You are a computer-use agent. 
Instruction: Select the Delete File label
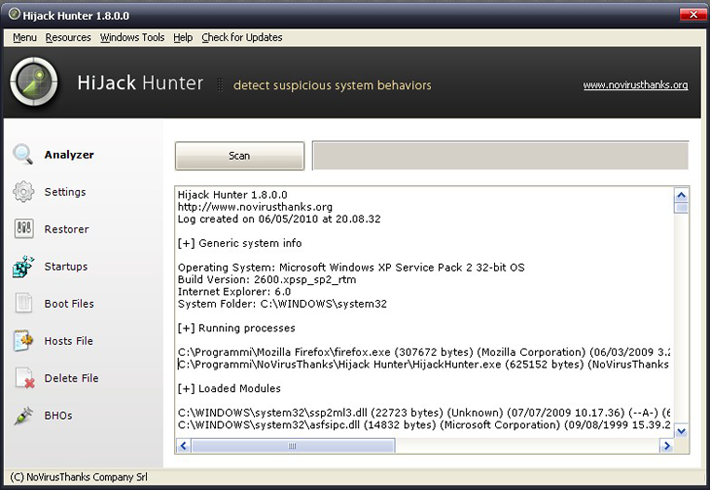tap(71, 378)
